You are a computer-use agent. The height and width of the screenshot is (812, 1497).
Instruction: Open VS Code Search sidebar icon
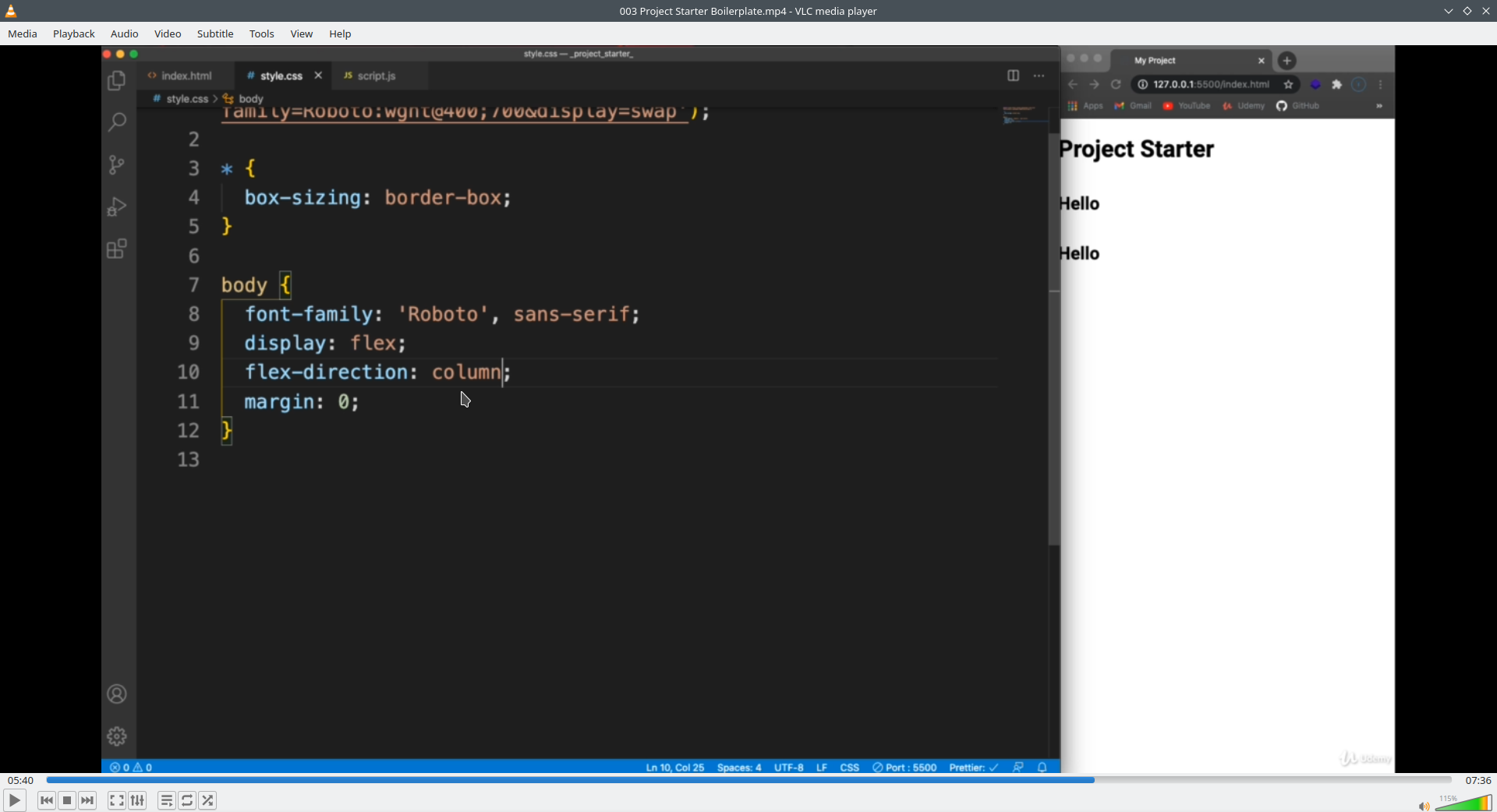coord(117,122)
